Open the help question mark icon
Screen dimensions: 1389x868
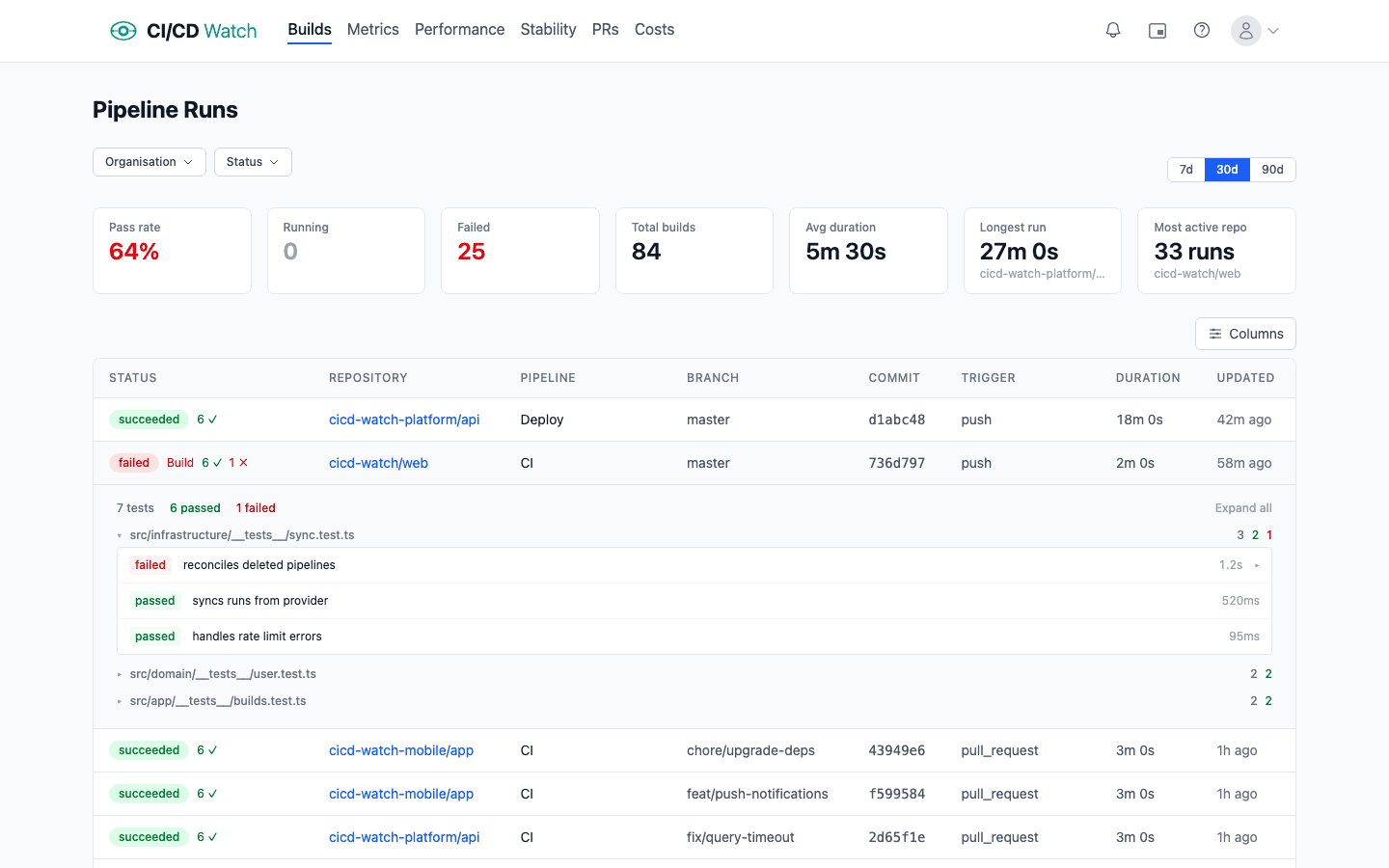(x=1202, y=31)
